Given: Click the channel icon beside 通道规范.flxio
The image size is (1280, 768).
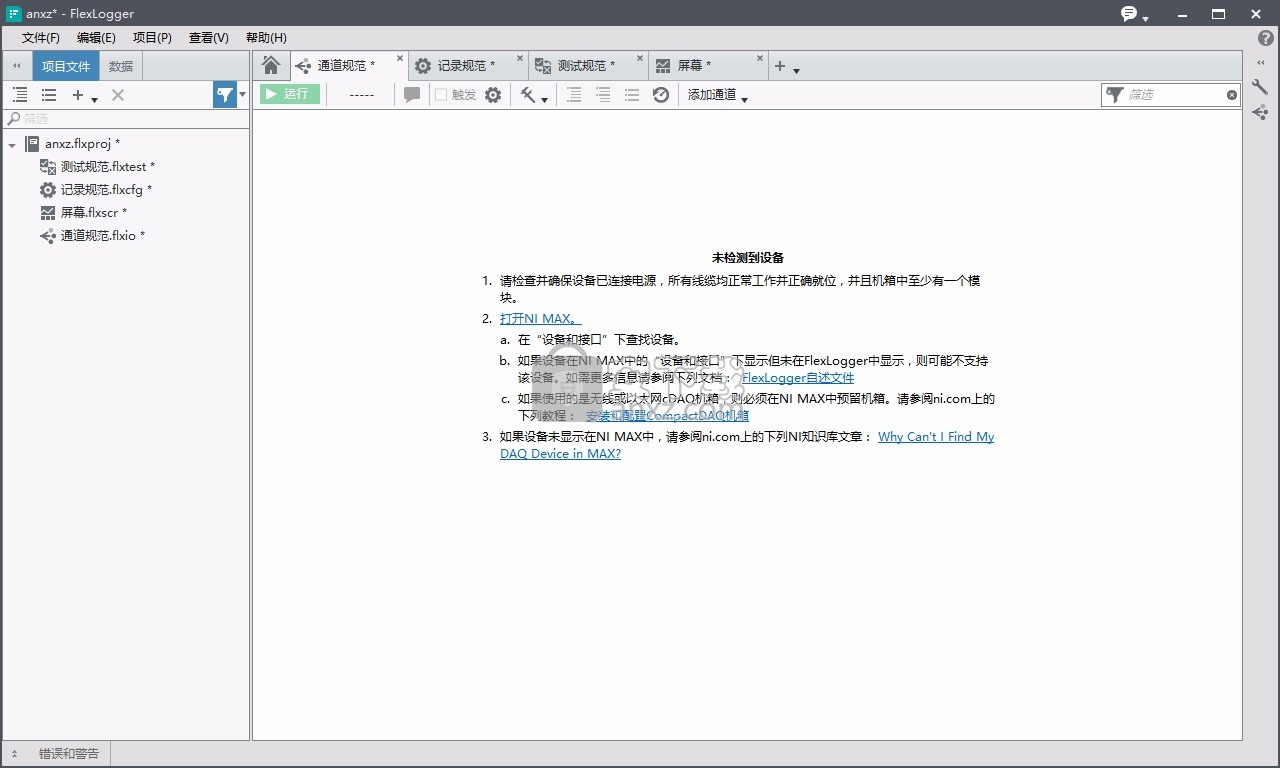Looking at the screenshot, I should coord(48,236).
